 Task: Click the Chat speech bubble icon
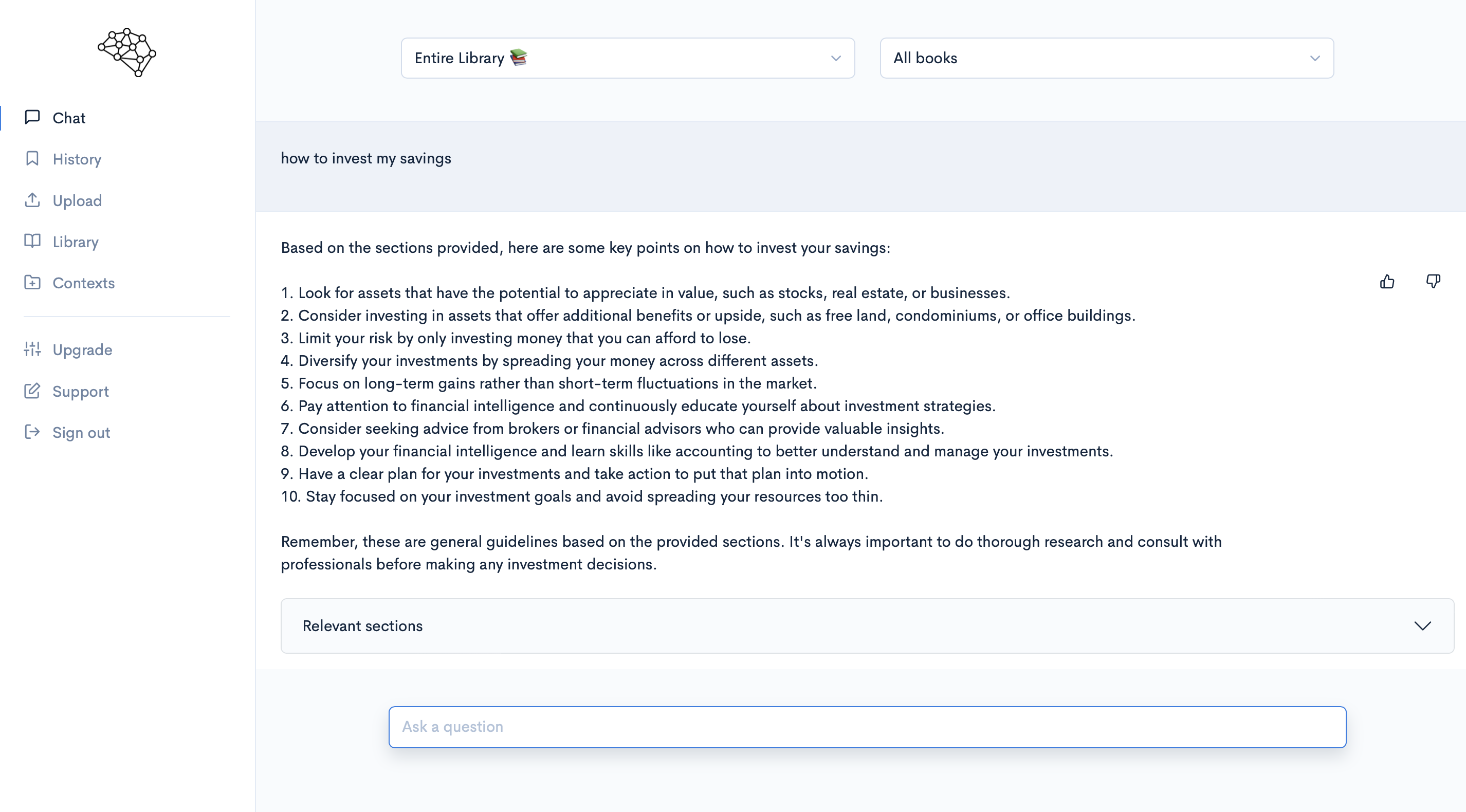[x=32, y=117]
